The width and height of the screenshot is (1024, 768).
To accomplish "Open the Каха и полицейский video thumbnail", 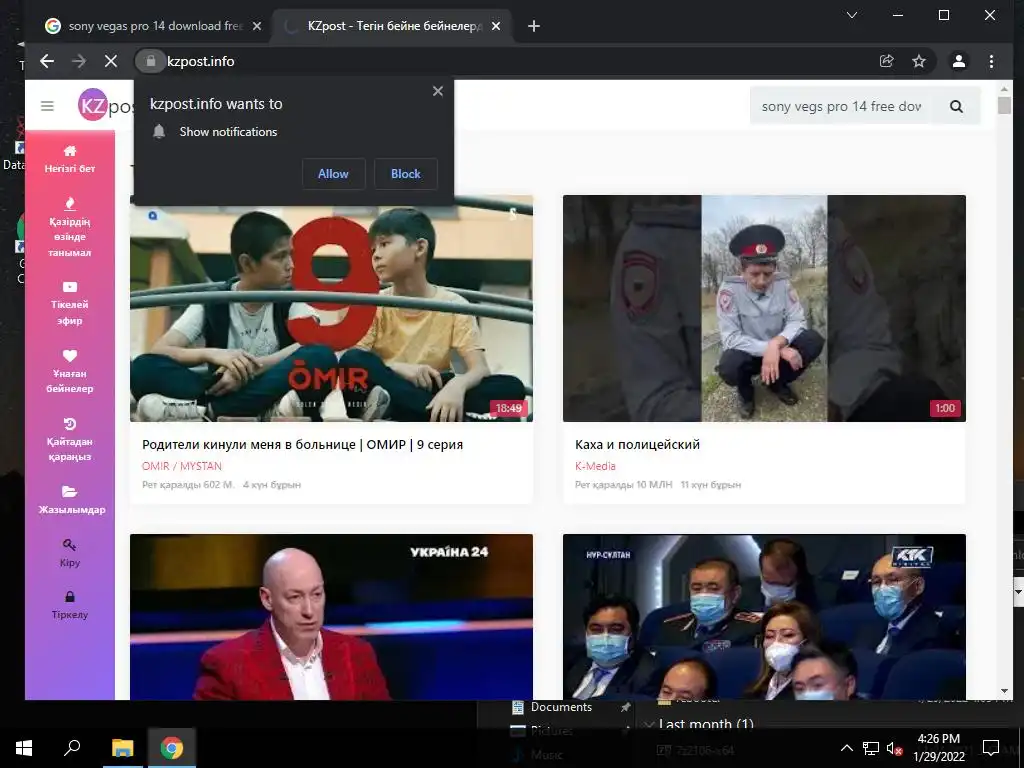I will coord(764,308).
